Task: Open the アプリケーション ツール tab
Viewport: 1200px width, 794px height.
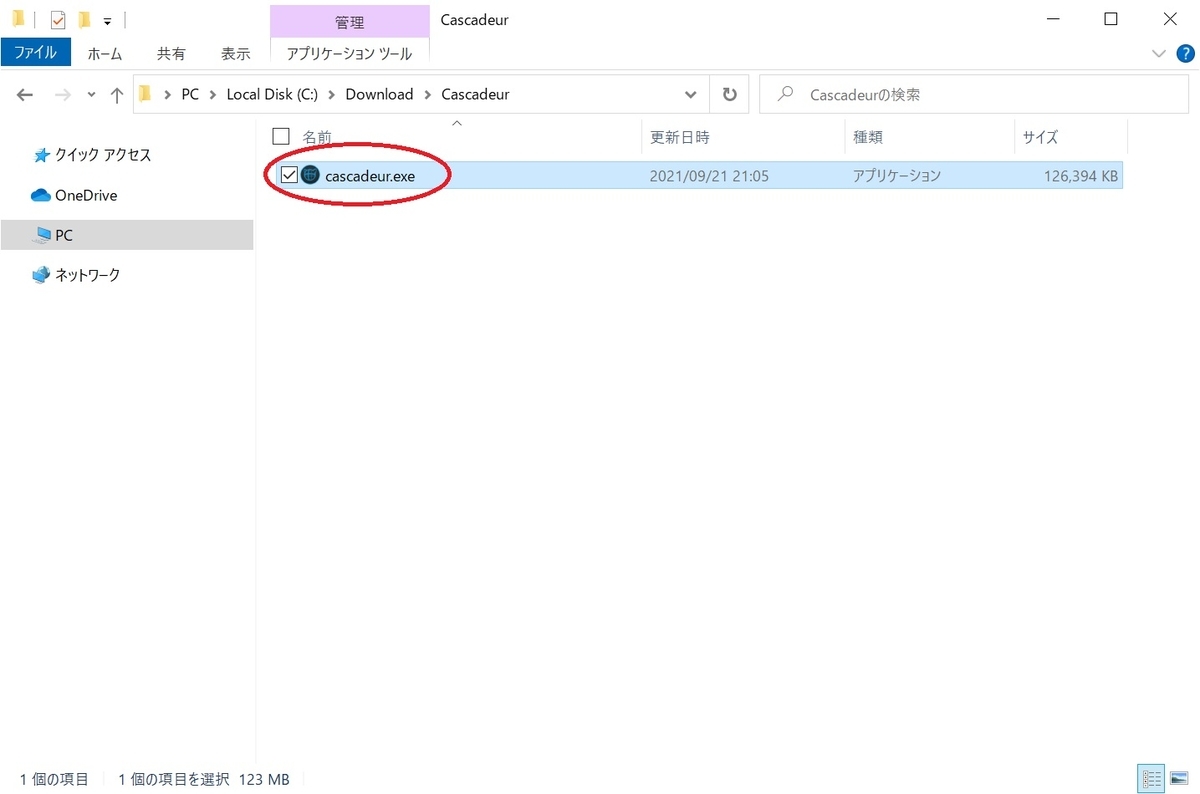Action: point(349,54)
